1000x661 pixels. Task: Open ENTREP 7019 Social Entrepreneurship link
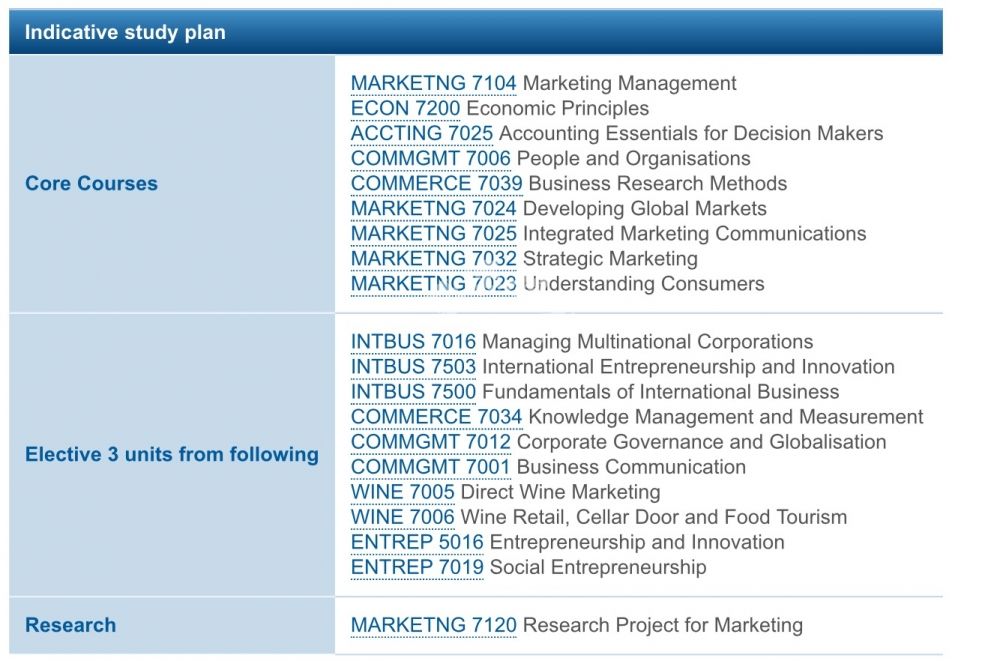point(416,567)
